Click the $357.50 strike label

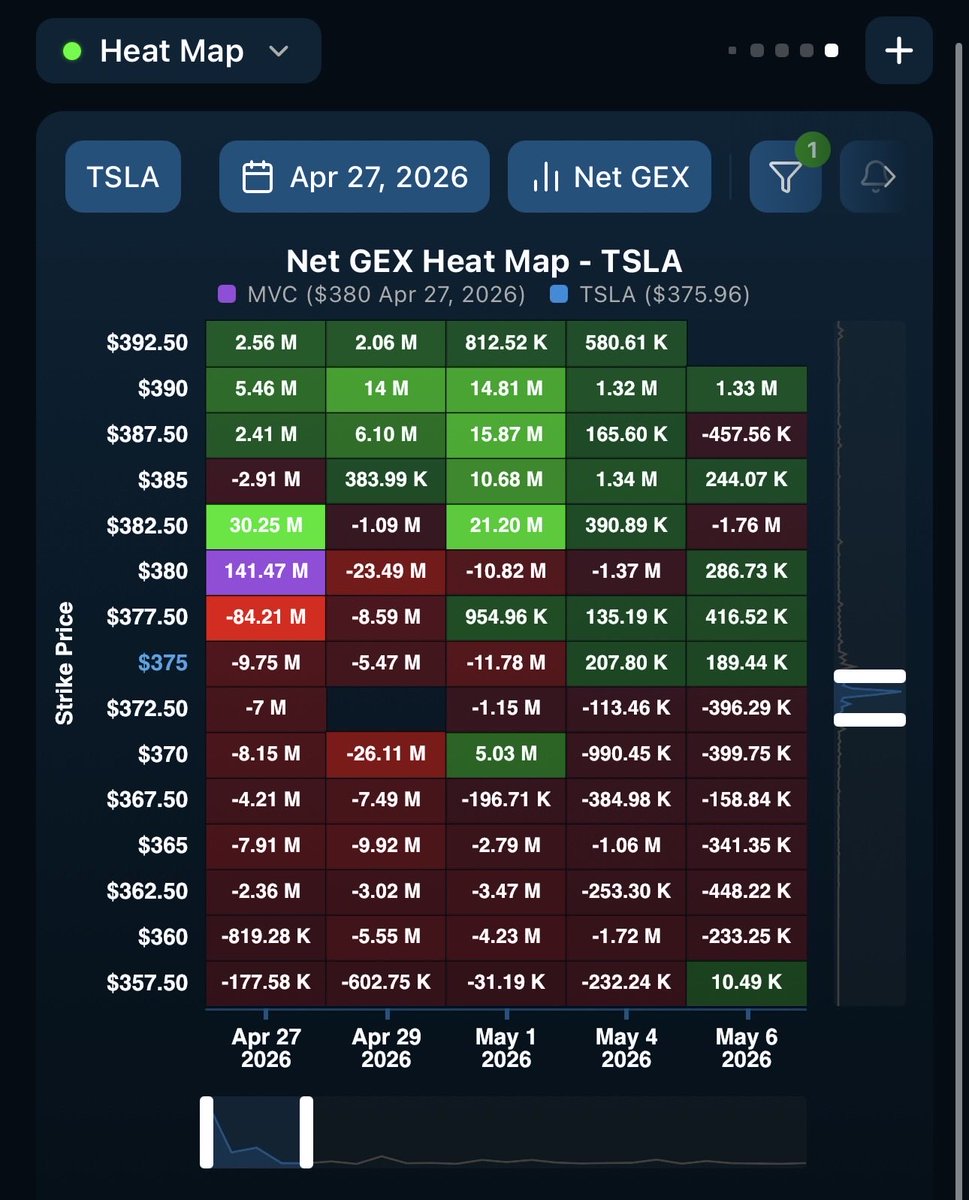(147, 983)
